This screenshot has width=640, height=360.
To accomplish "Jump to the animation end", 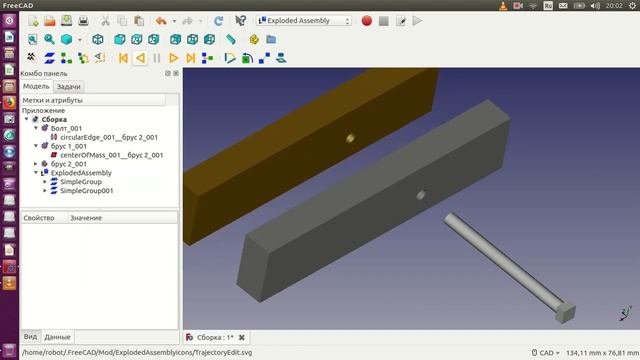I will [x=191, y=58].
